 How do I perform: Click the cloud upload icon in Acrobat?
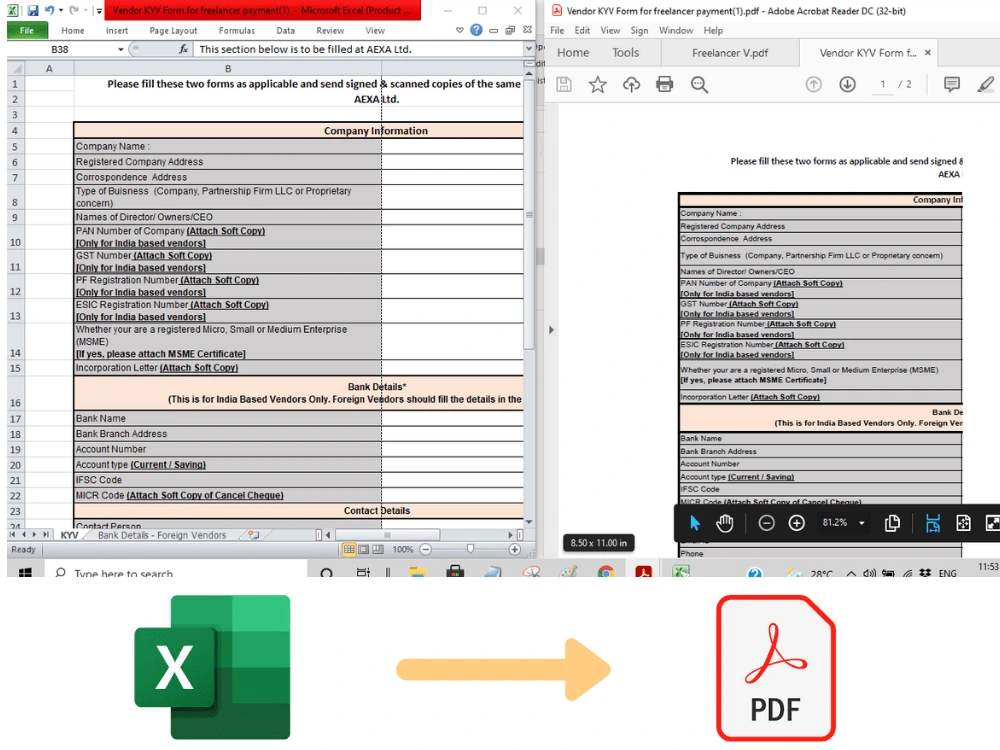coord(631,84)
